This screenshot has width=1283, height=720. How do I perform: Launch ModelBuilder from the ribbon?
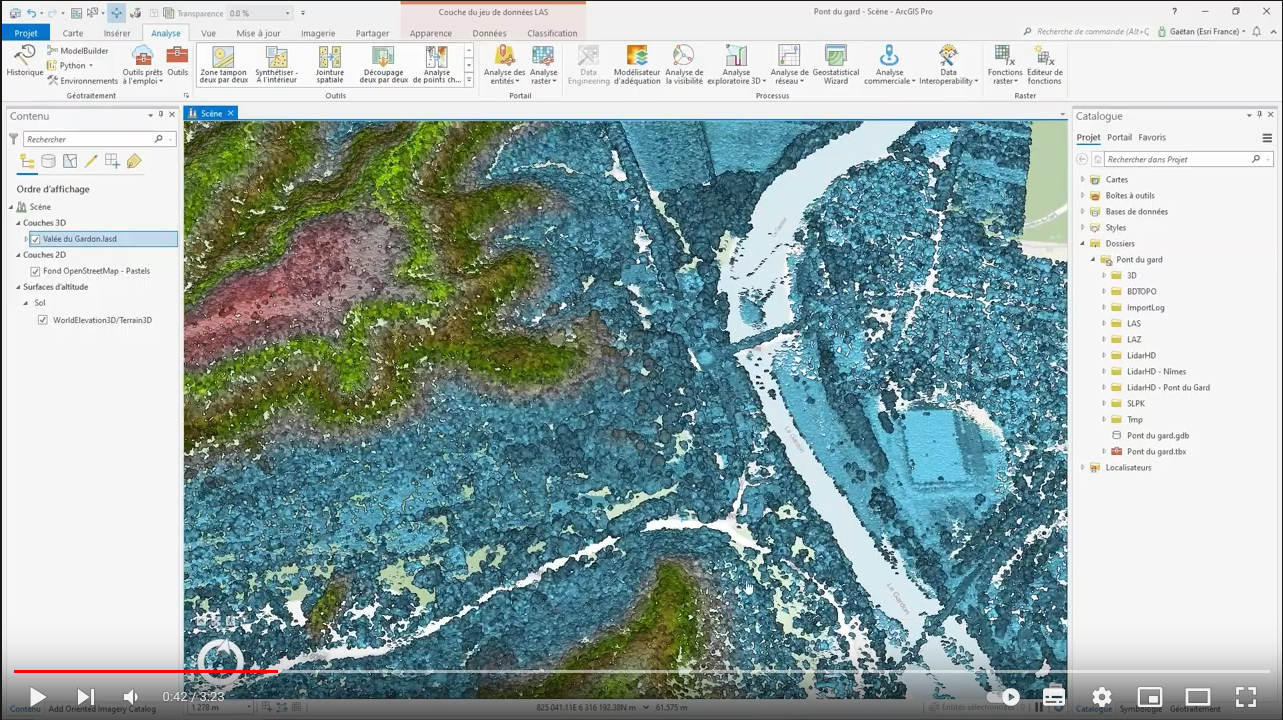point(84,50)
